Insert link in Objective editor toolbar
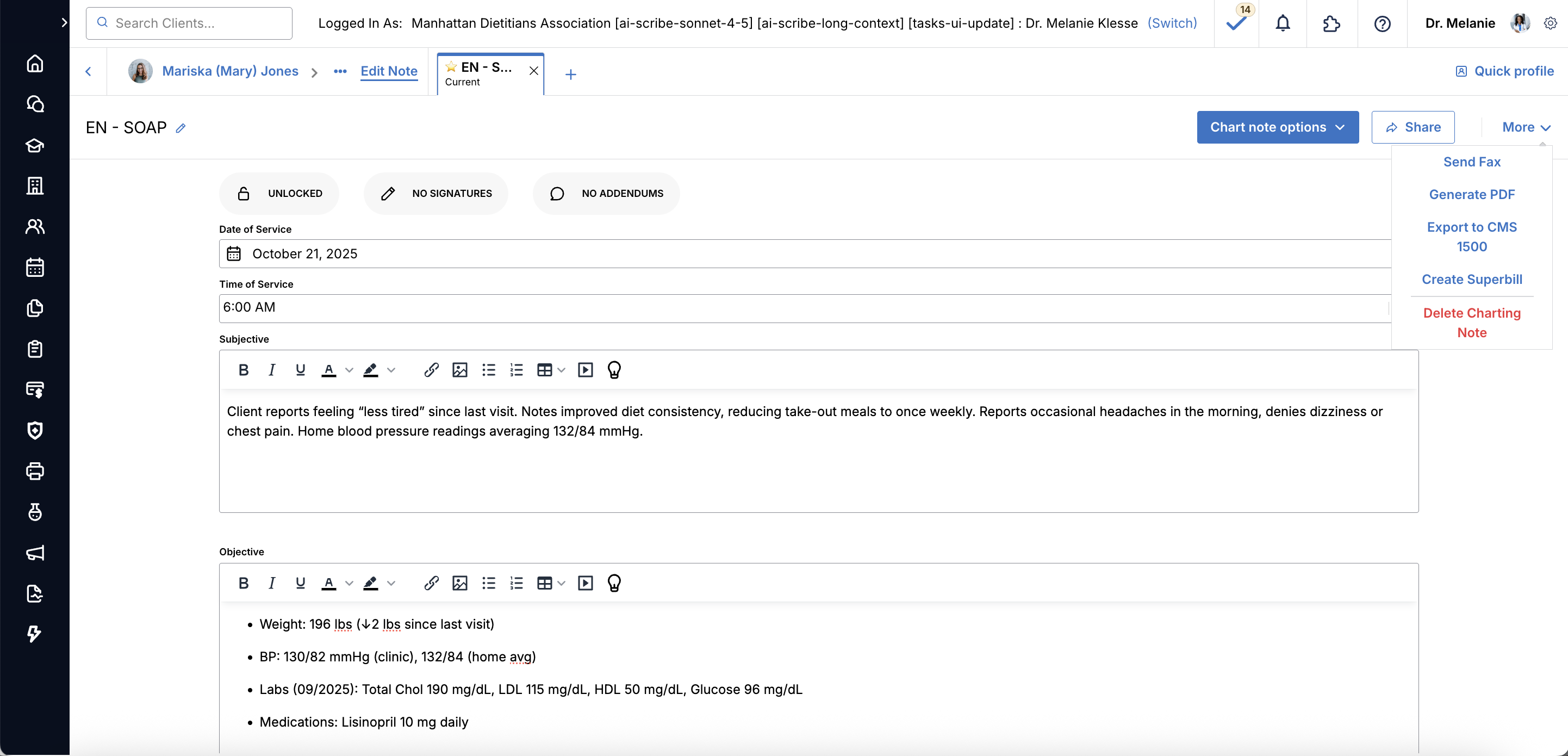Screen dimensions: 1568x756 (431, 583)
